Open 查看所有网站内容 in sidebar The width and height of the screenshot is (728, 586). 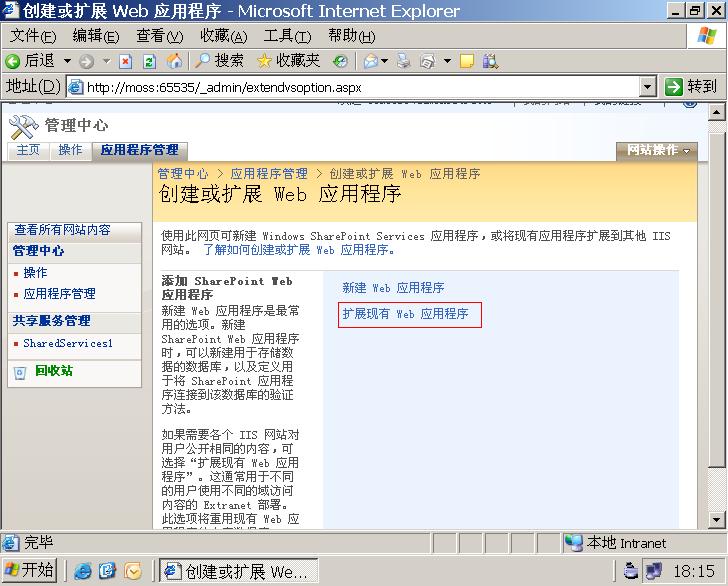point(63,230)
